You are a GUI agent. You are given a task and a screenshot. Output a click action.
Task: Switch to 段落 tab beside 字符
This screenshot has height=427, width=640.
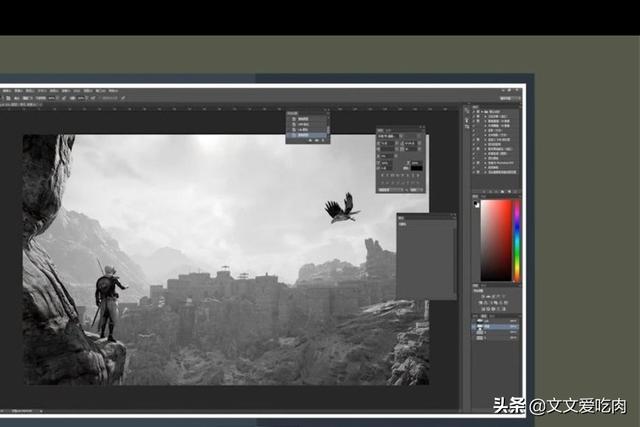pos(389,130)
